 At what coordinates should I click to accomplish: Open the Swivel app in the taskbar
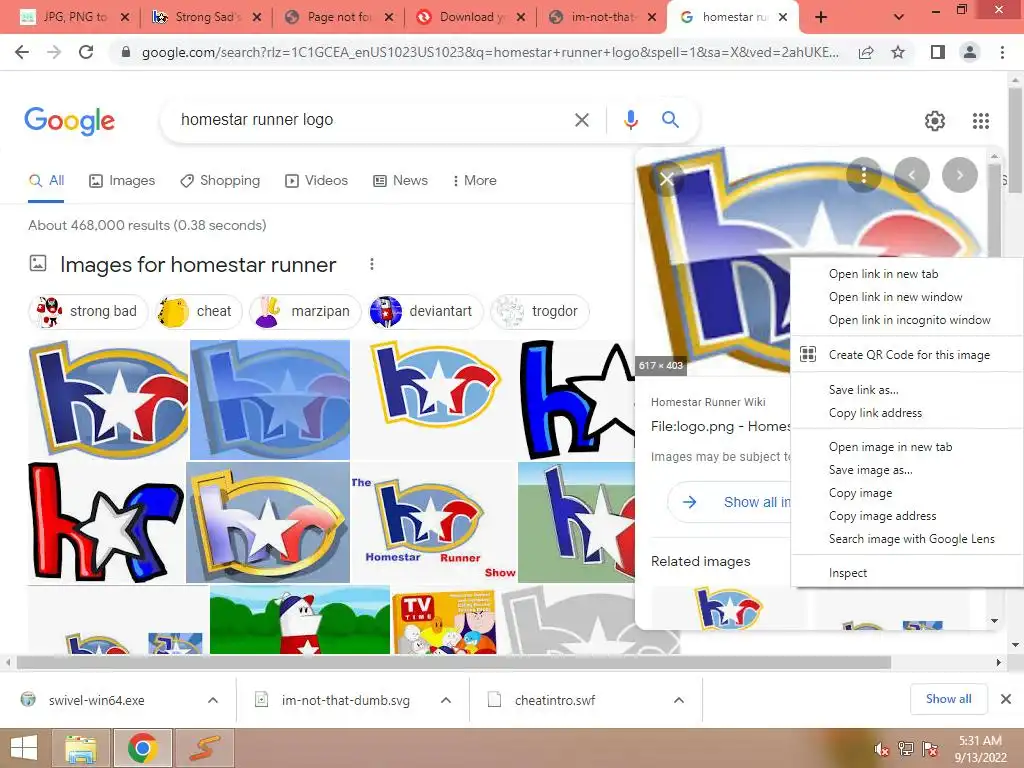point(204,748)
